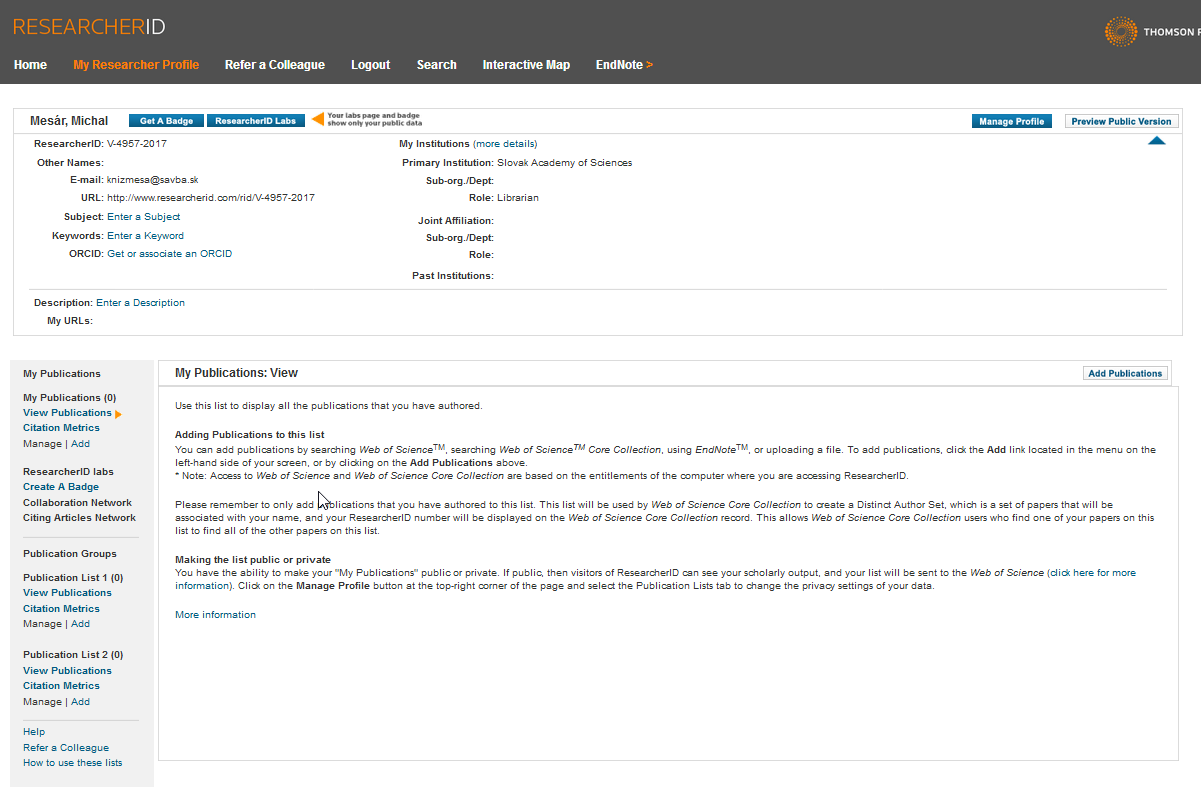The image size is (1201, 787).
Task: Click the Manage Profile button
Action: (1011, 122)
